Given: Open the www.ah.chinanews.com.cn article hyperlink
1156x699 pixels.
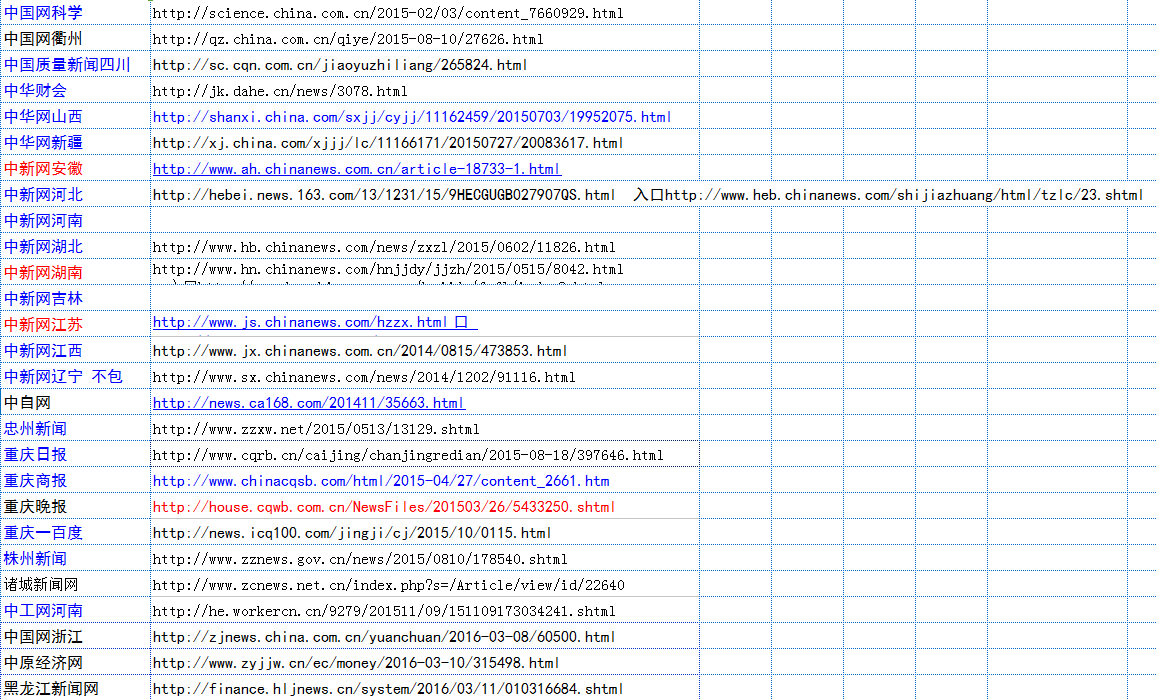Looking at the screenshot, I should [357, 169].
